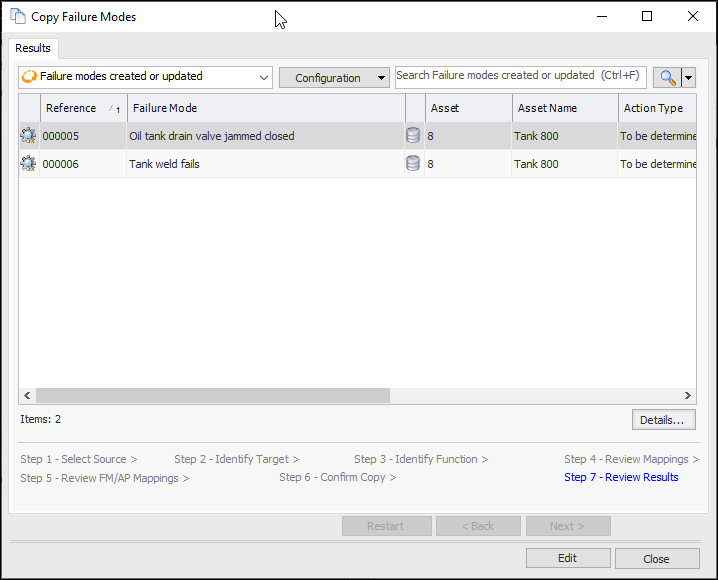Viewport: 718px width, 580px height.
Task: Click the Close button at bottom
Action: pyautogui.click(x=656, y=558)
